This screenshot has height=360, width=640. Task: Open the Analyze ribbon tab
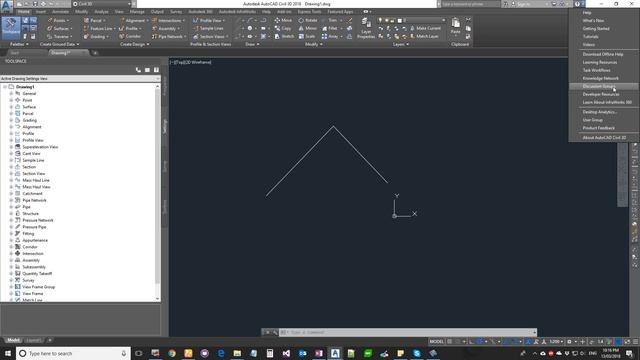click(101, 12)
